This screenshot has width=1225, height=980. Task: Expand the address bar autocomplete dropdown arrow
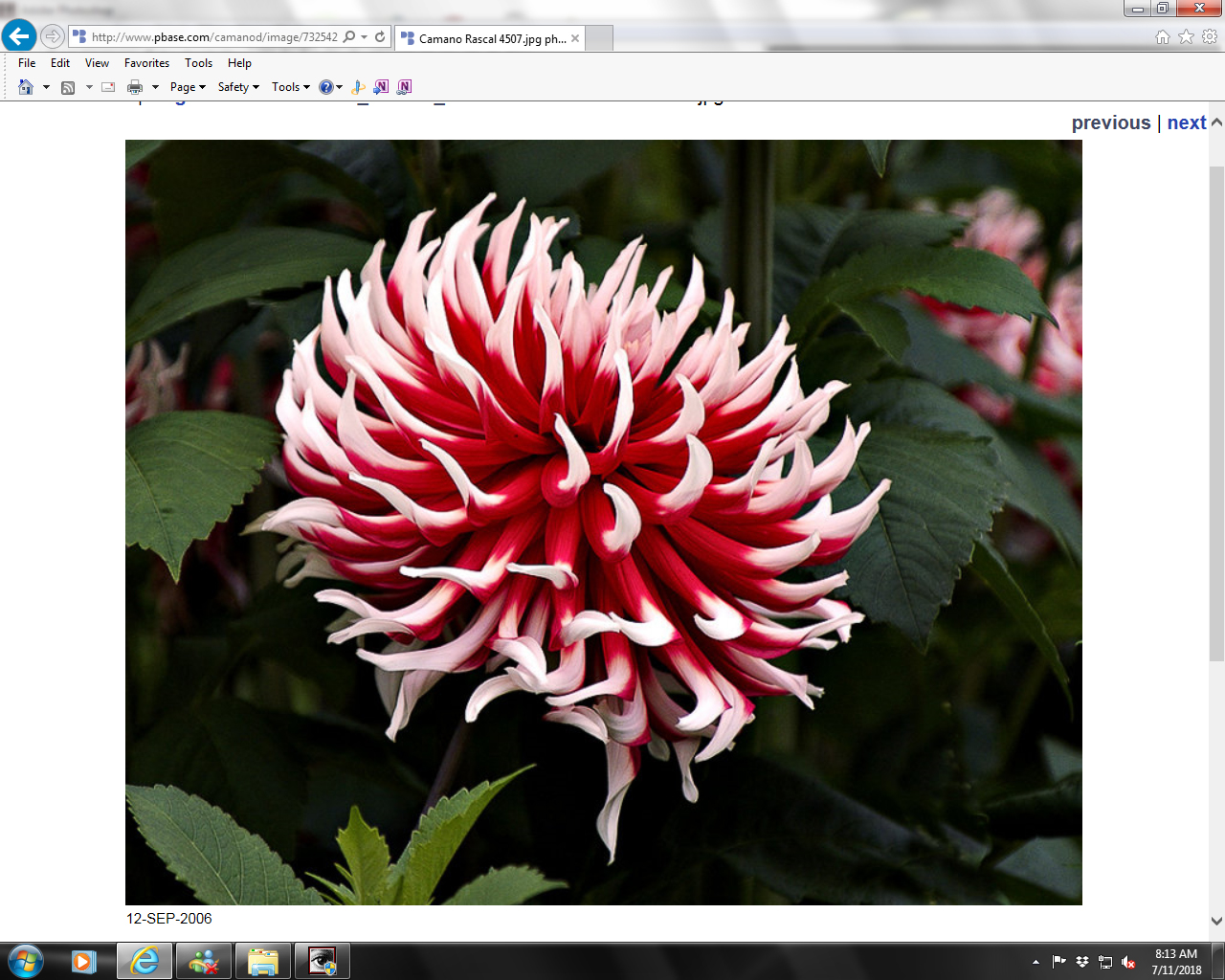click(x=365, y=36)
